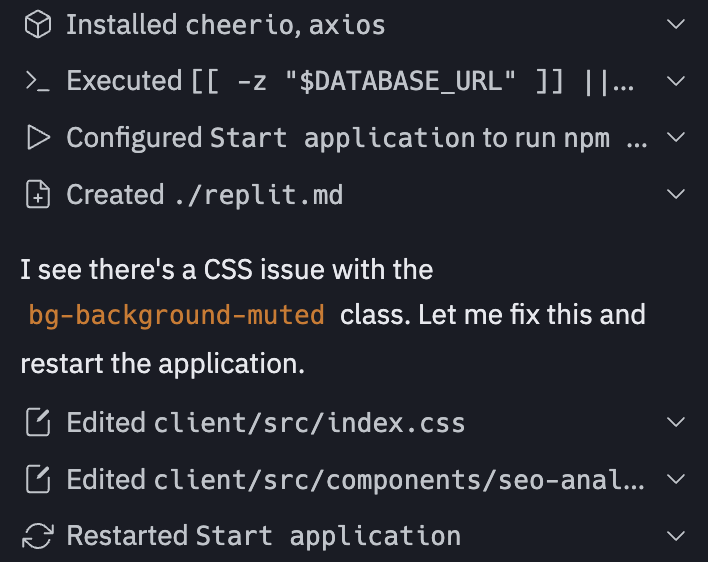
Task: Click the Created ./replit.md text label
Action: [x=204, y=194]
